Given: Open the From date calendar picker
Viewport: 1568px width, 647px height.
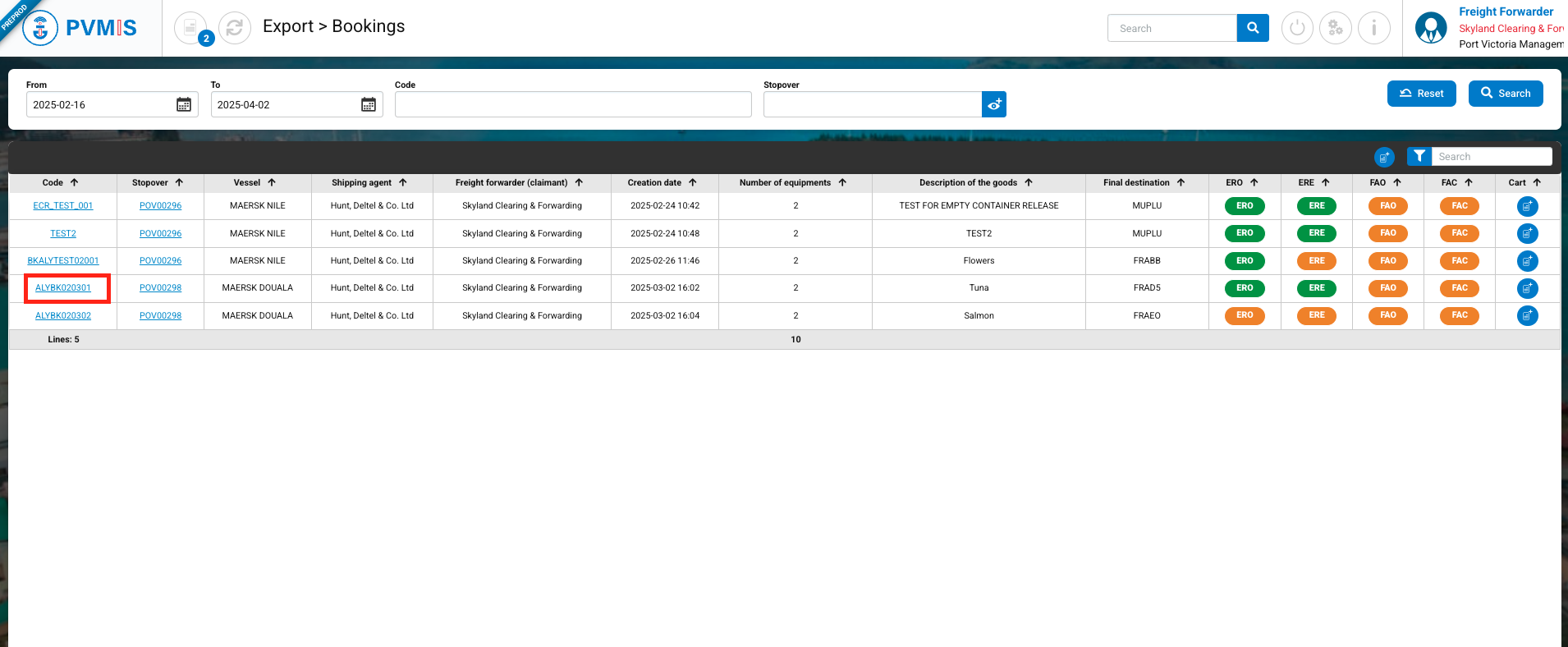Looking at the screenshot, I should click(x=184, y=104).
